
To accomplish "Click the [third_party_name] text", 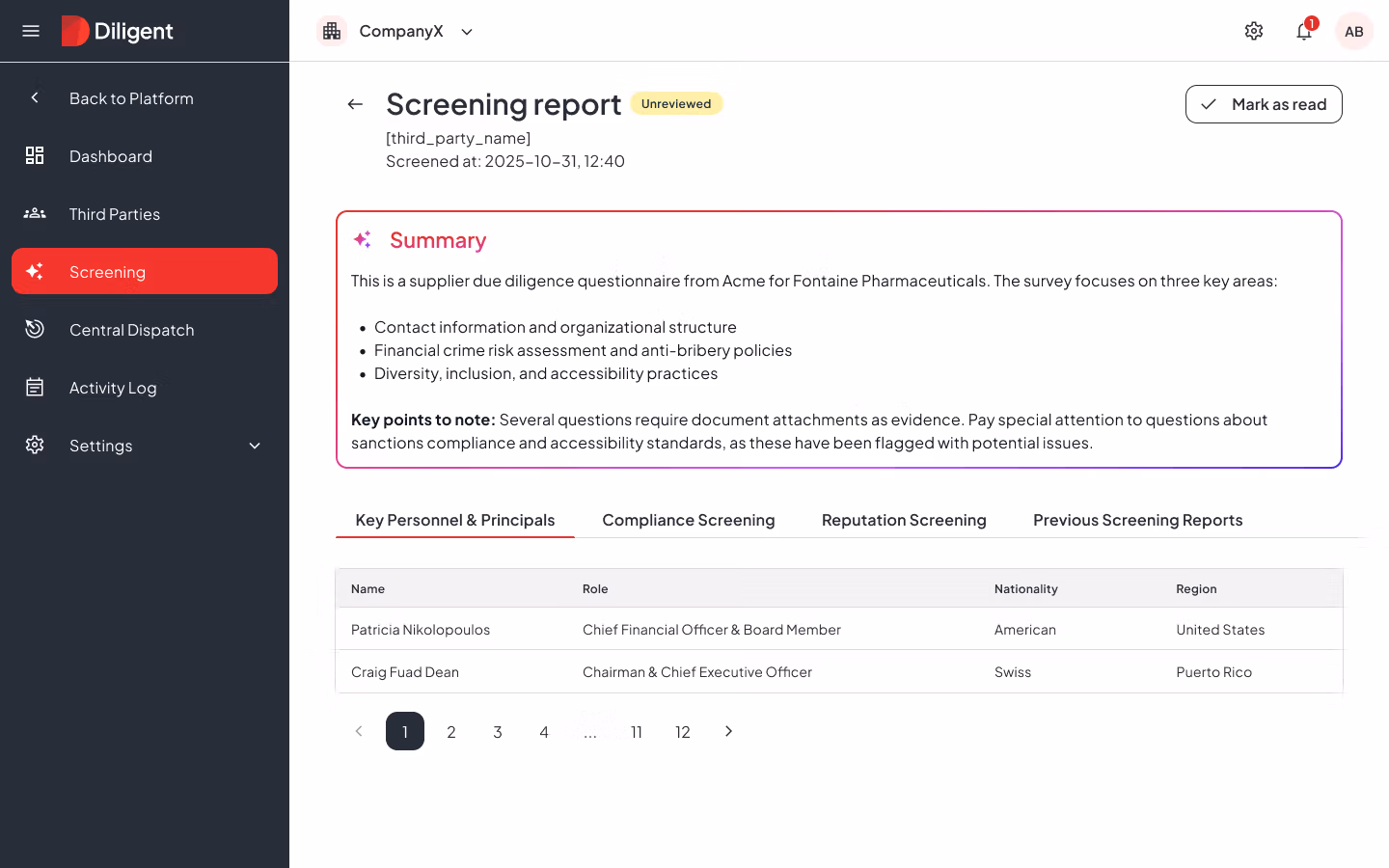I will [458, 138].
